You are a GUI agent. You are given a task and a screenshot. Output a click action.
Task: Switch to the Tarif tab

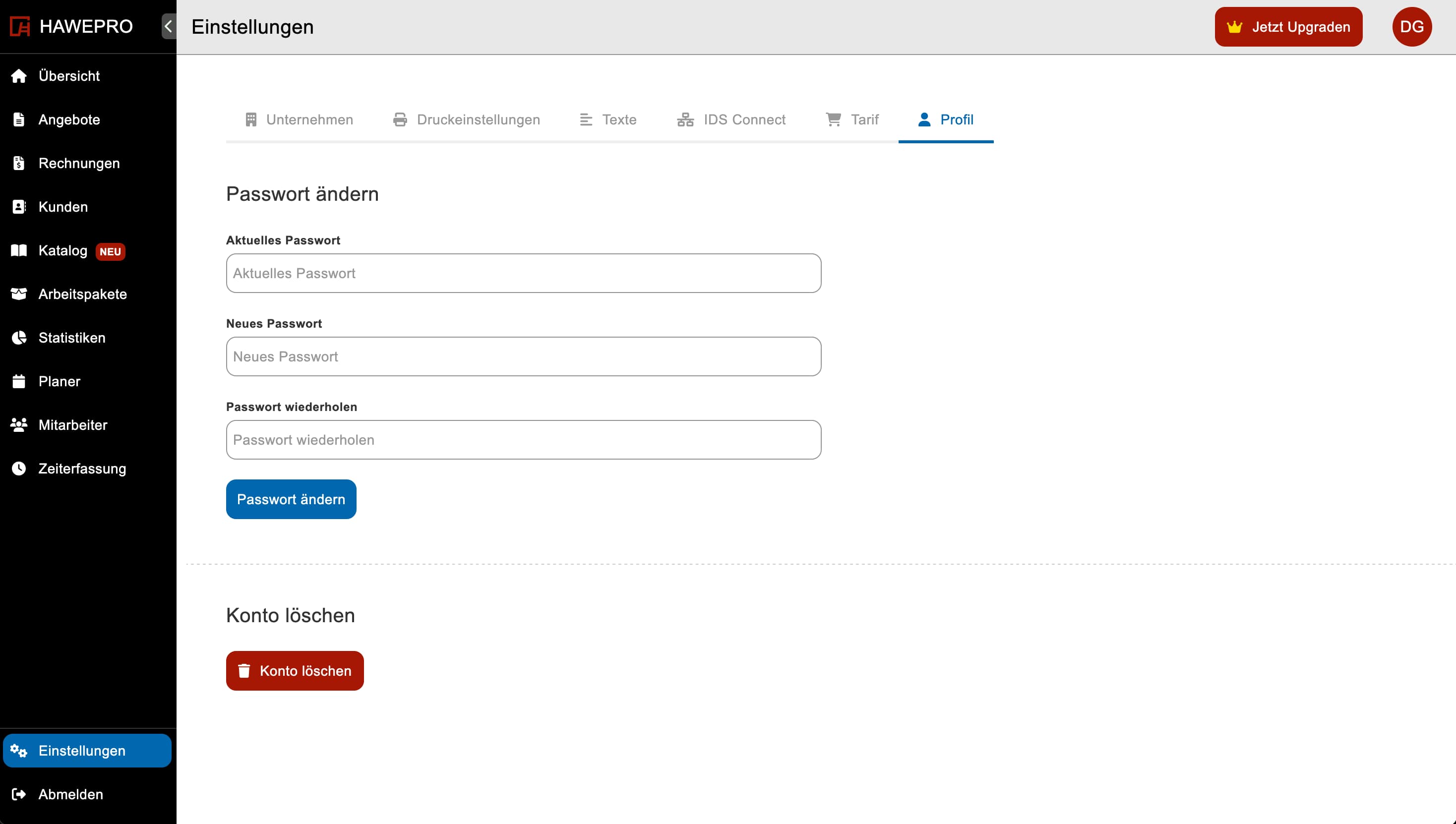click(x=852, y=119)
